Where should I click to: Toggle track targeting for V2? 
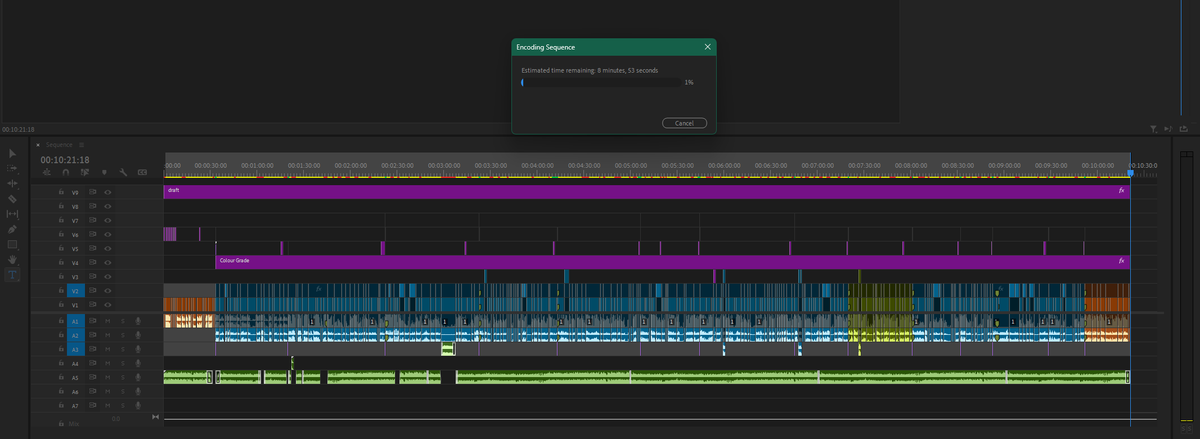click(x=75, y=291)
